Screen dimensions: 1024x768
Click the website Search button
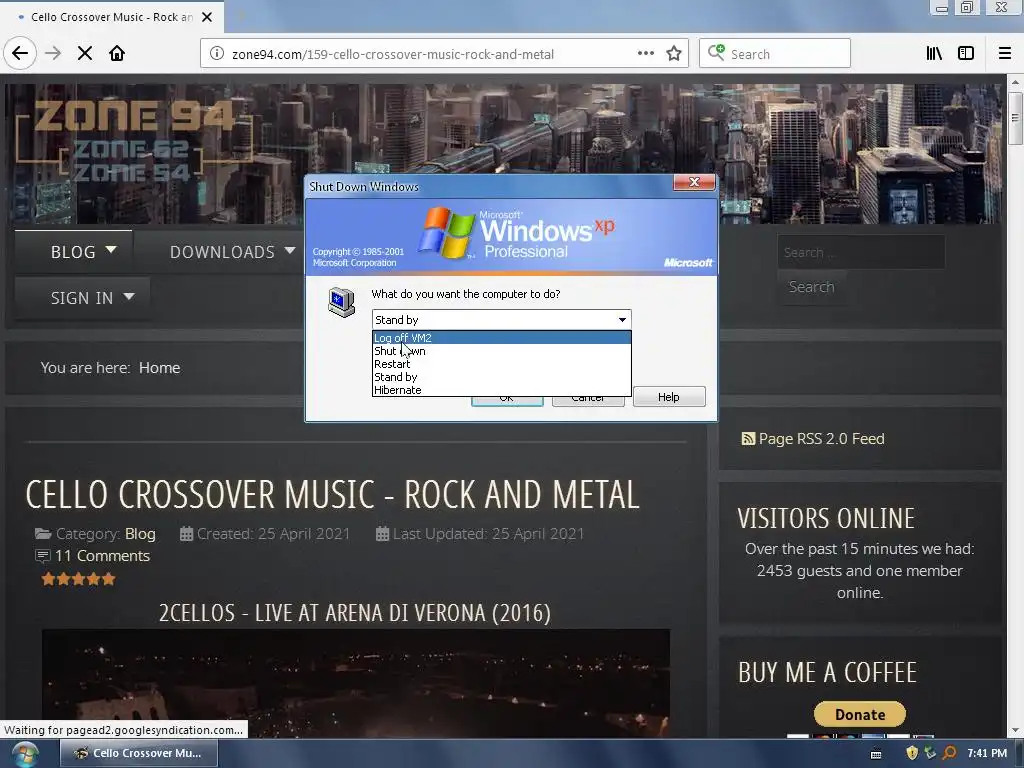(811, 287)
